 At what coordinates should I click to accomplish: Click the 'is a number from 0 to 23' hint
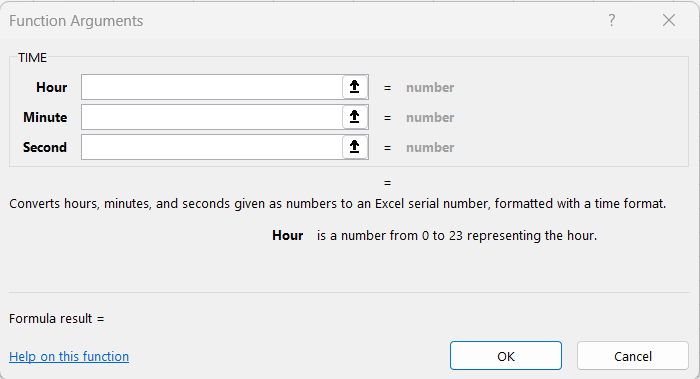coord(457,235)
